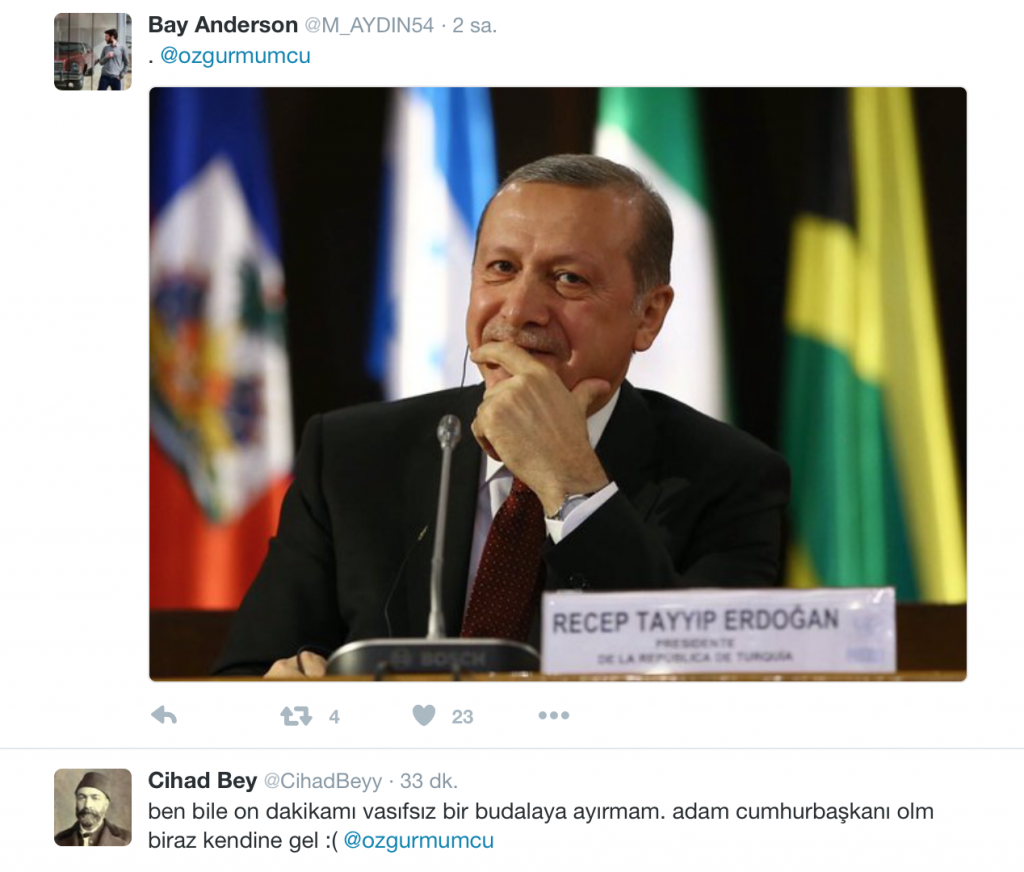The height and width of the screenshot is (872, 1024).
Task: Click the Bay Anderson display name
Action: tap(223, 25)
